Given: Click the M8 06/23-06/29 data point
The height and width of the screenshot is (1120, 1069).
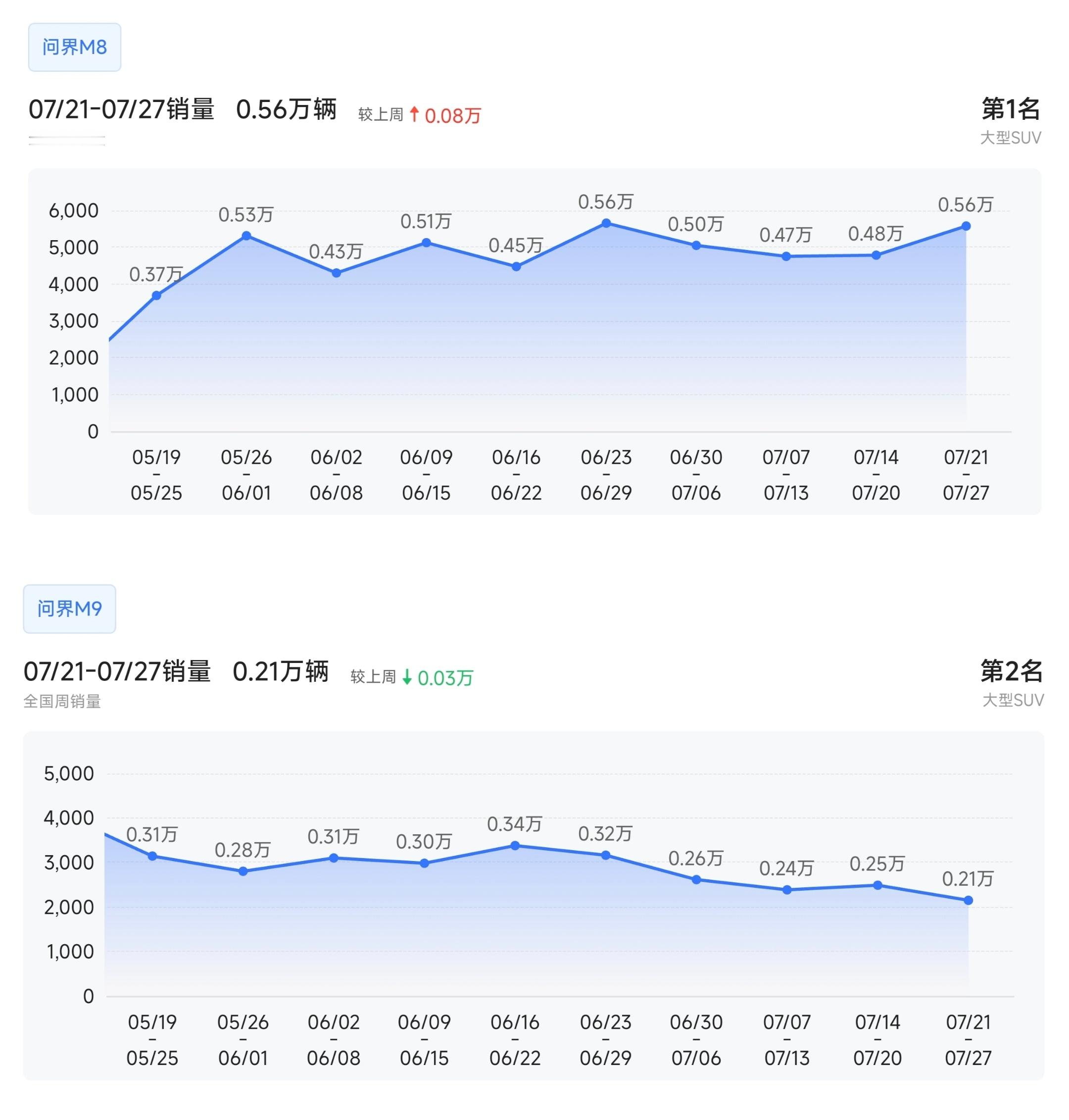Looking at the screenshot, I should tap(606, 223).
